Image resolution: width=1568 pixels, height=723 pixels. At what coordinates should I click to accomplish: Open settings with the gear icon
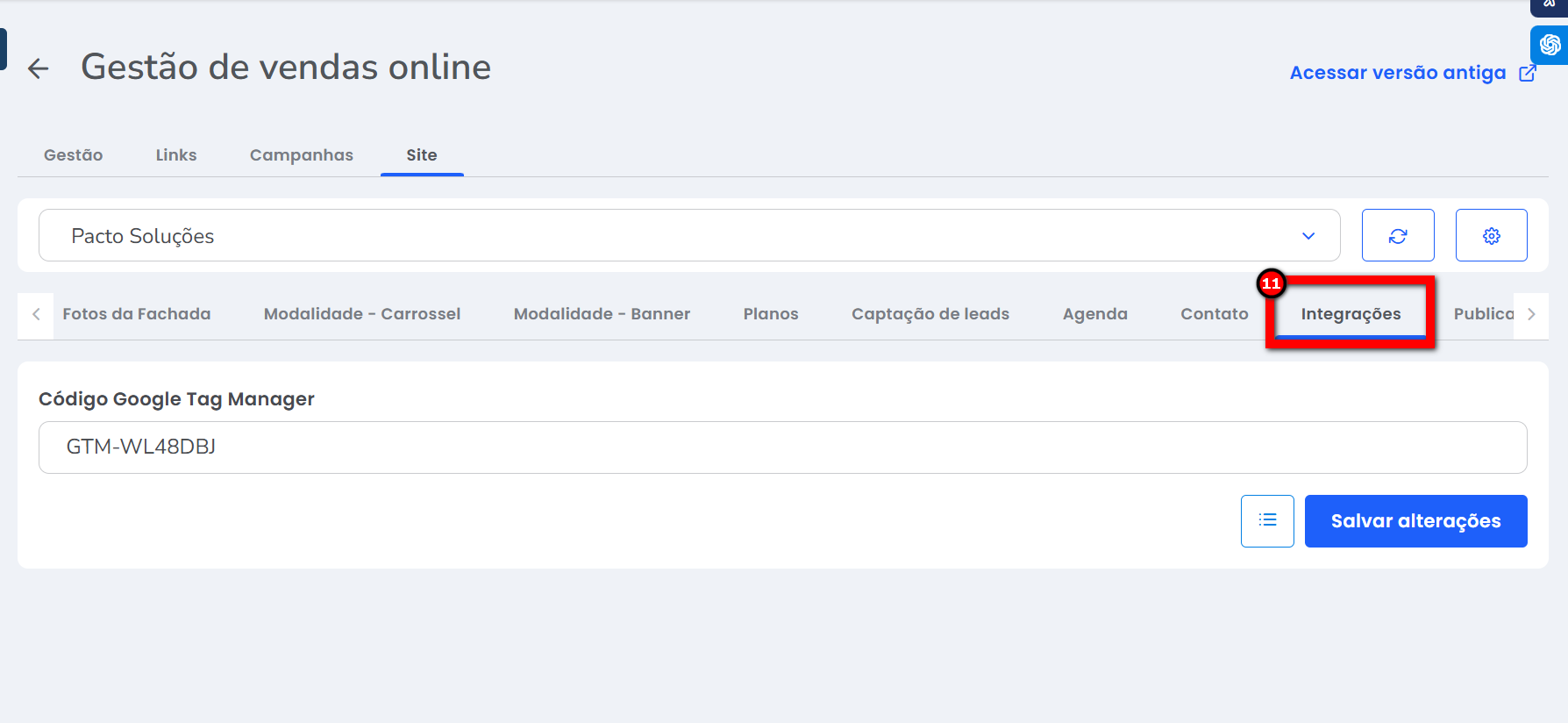coord(1491,235)
